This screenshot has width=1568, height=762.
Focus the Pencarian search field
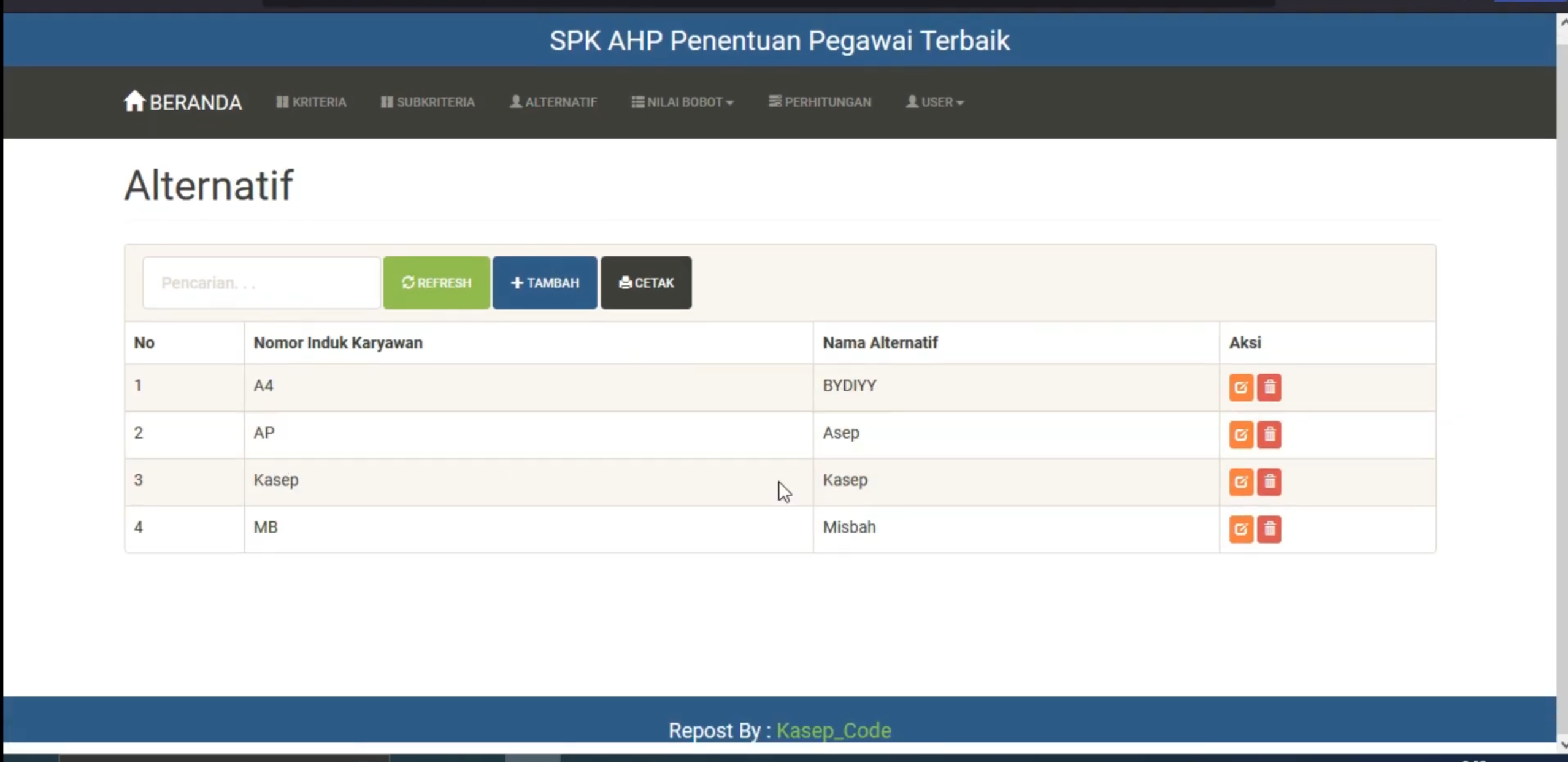(x=261, y=283)
